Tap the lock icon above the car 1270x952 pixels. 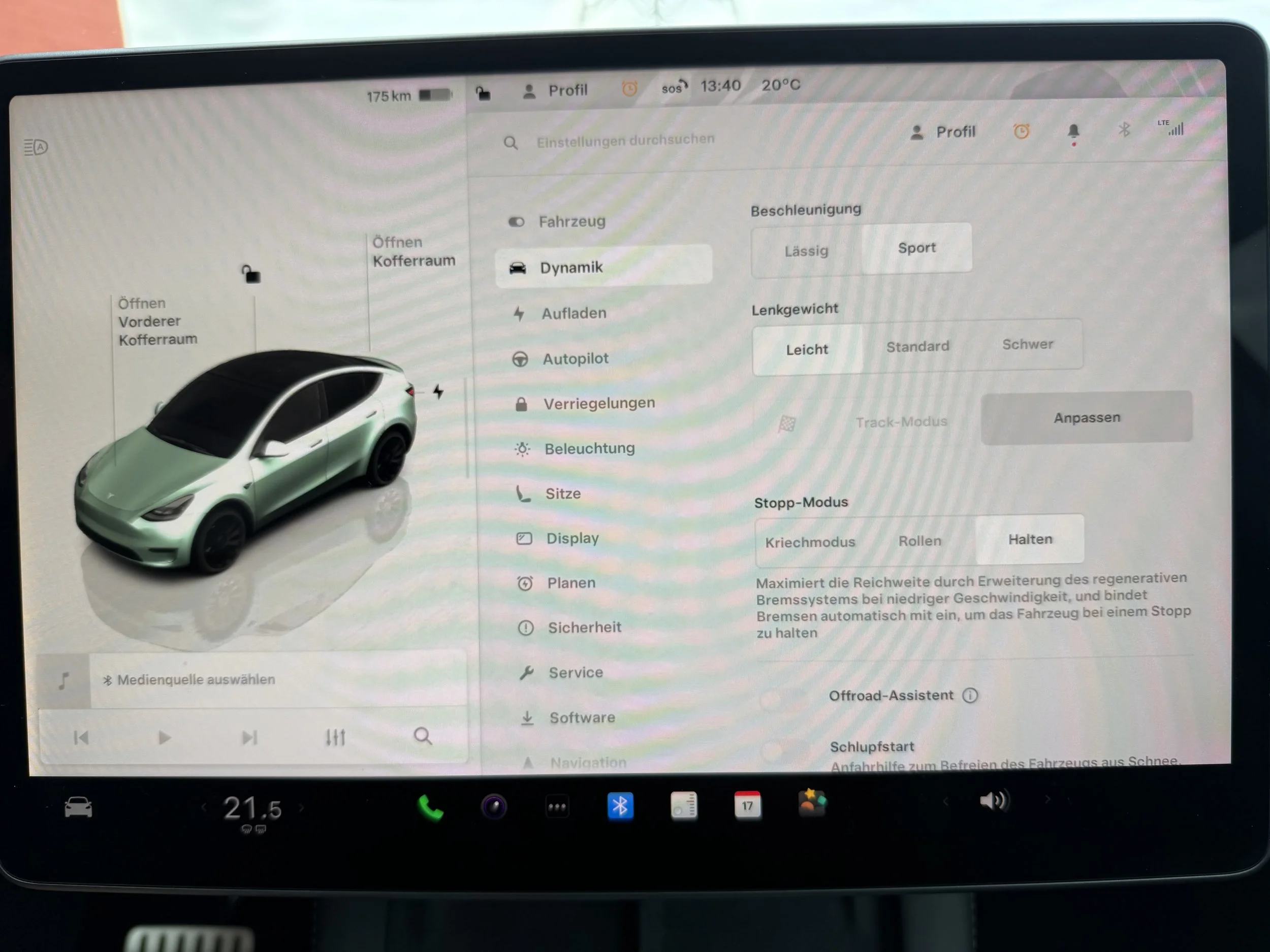pos(251,274)
